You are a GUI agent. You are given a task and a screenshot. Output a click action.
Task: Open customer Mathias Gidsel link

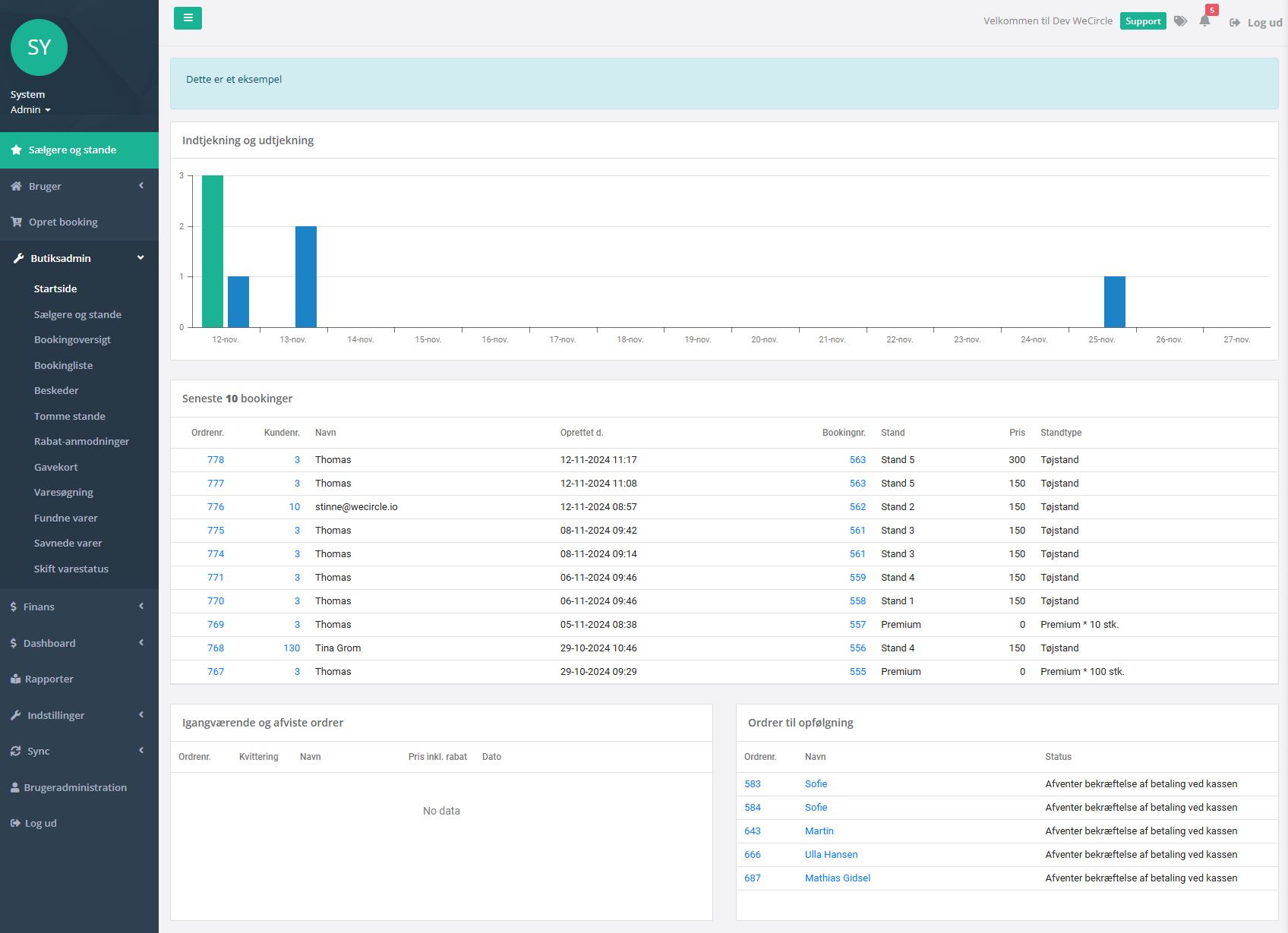coord(837,878)
